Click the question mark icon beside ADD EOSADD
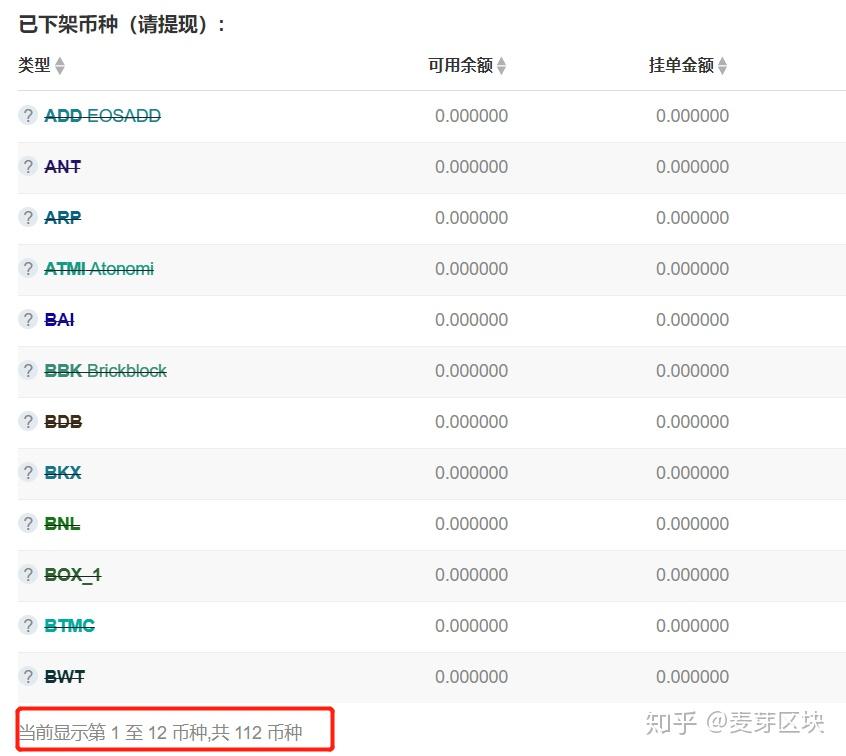 click(28, 116)
